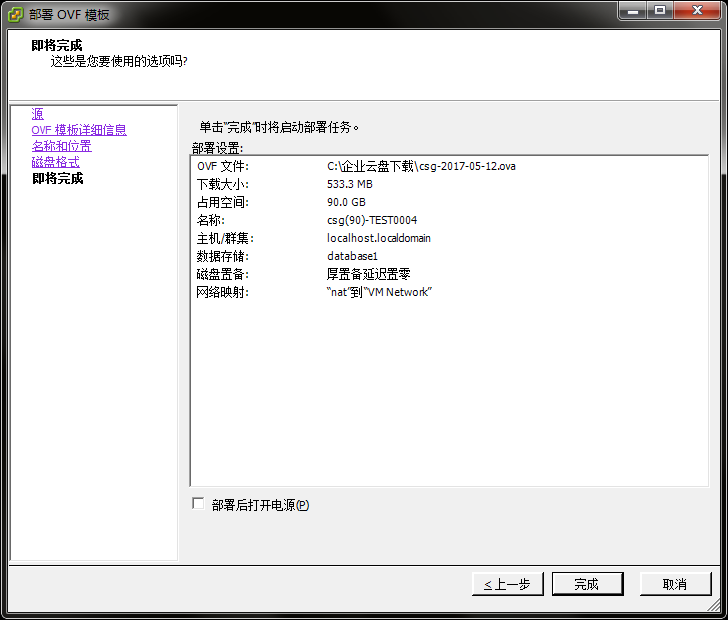Click the 主机/群集 label
728x620 pixels.
coord(225,238)
